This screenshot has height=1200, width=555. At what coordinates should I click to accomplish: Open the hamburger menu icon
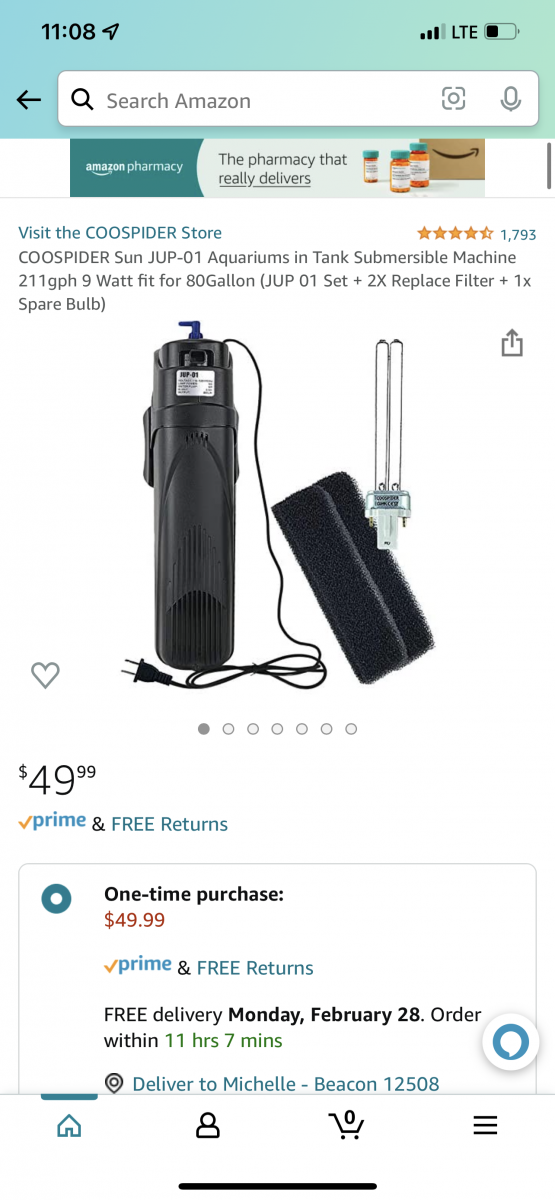(x=485, y=1126)
